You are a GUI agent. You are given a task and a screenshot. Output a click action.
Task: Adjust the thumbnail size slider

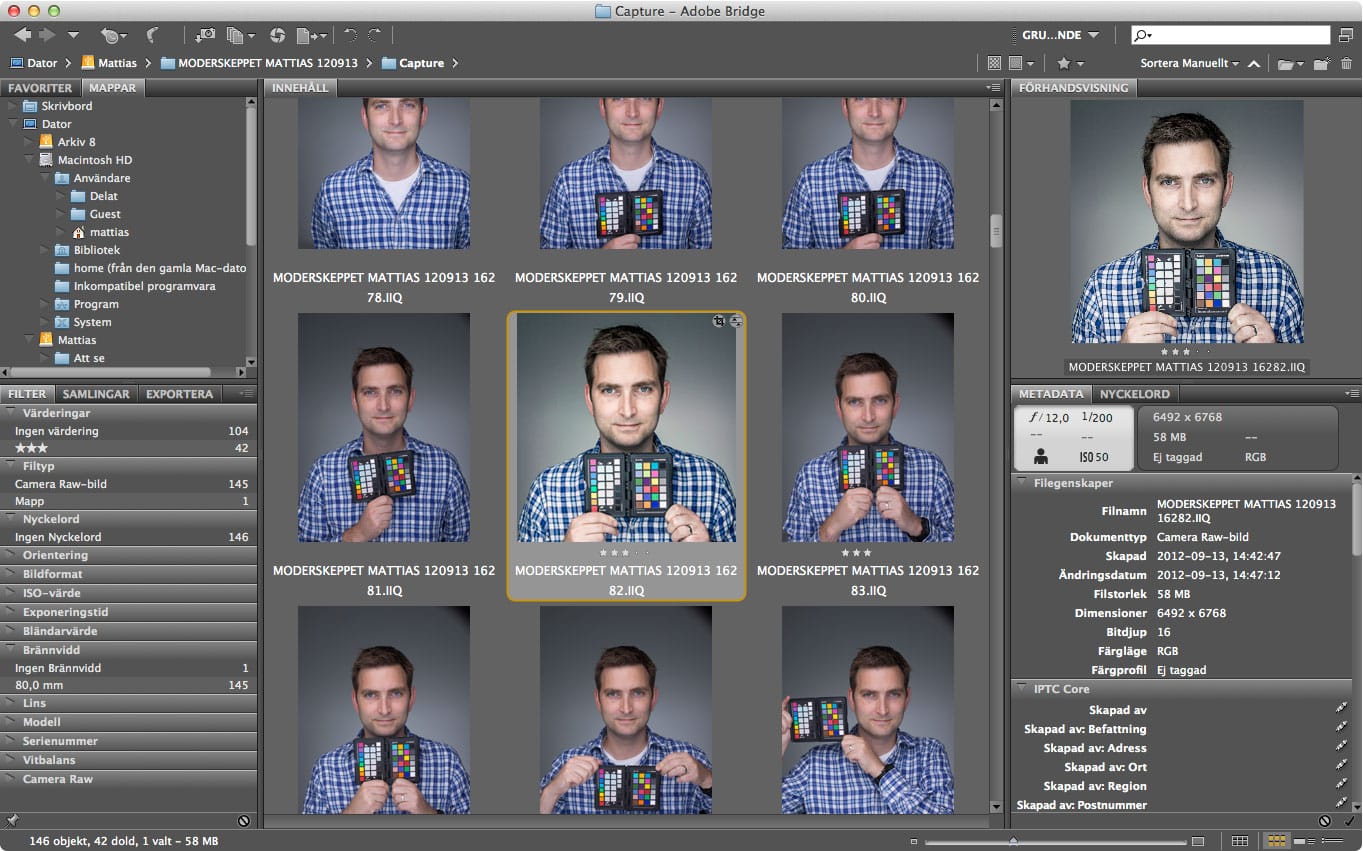click(x=1013, y=841)
